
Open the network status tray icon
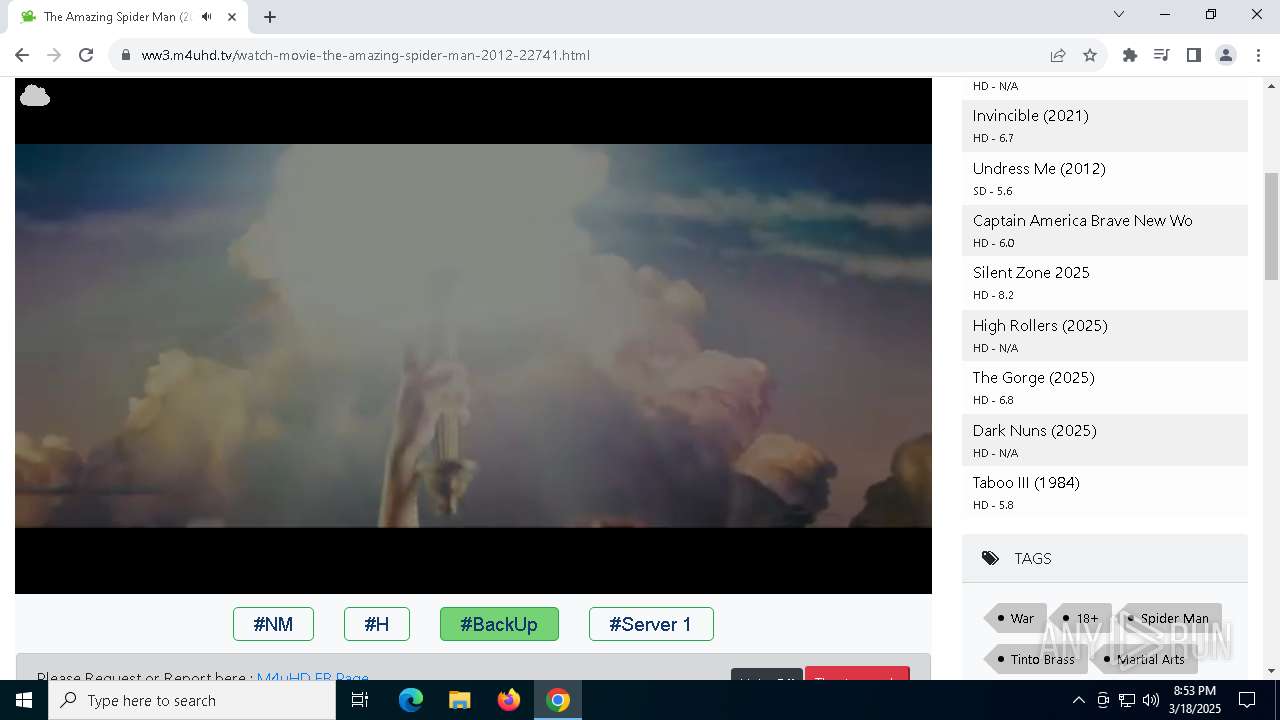click(x=1127, y=700)
